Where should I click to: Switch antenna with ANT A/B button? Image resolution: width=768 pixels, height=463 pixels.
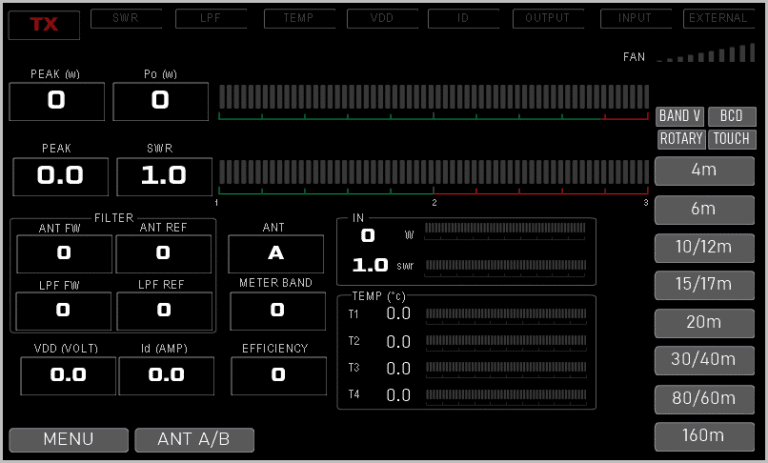coord(193,439)
